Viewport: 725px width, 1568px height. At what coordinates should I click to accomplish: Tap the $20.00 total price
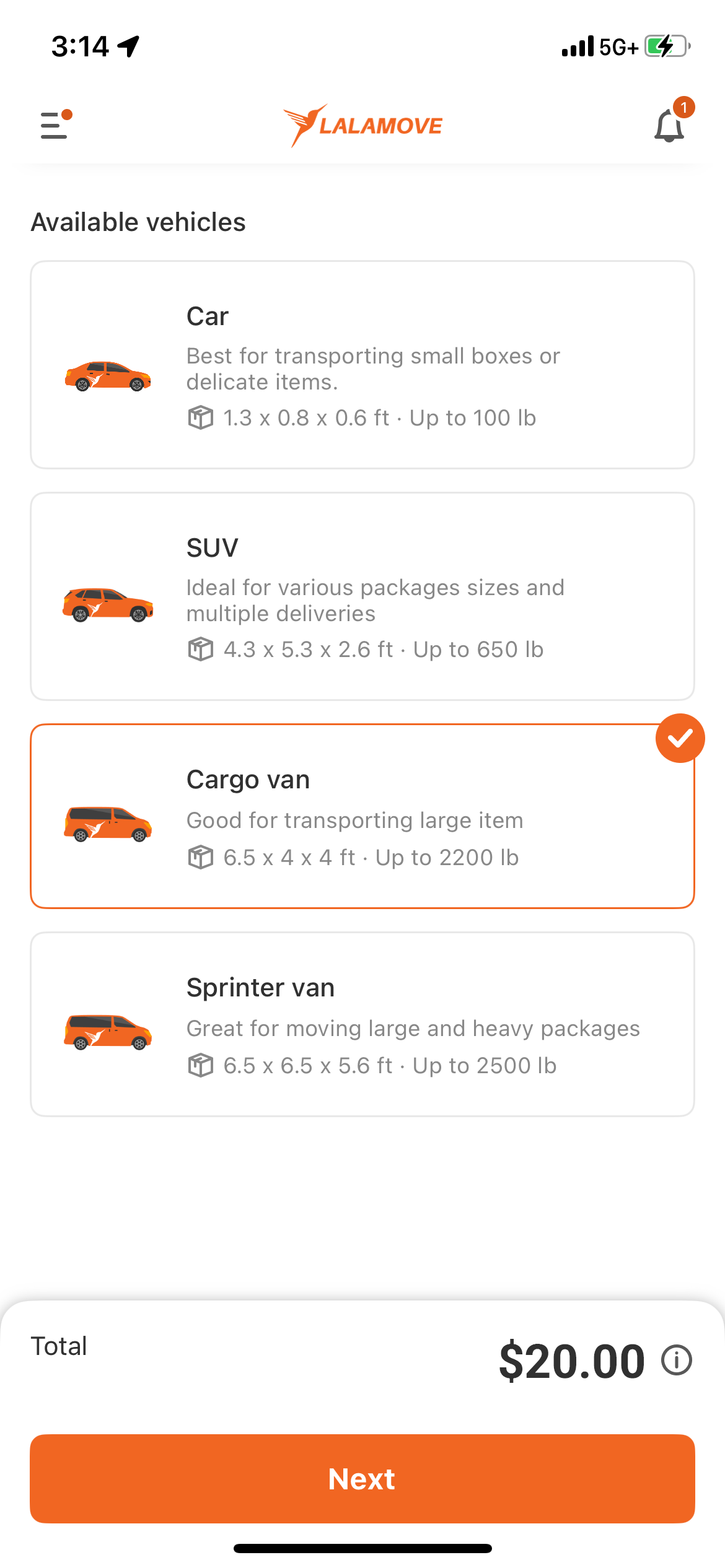click(x=571, y=1361)
